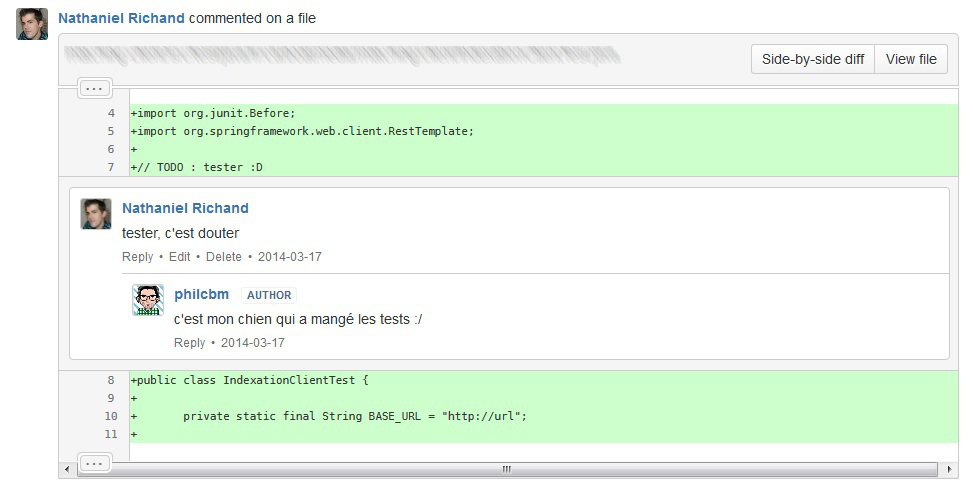Expand hidden lines below line 11
This screenshot has width=973, height=486.
pos(94,463)
